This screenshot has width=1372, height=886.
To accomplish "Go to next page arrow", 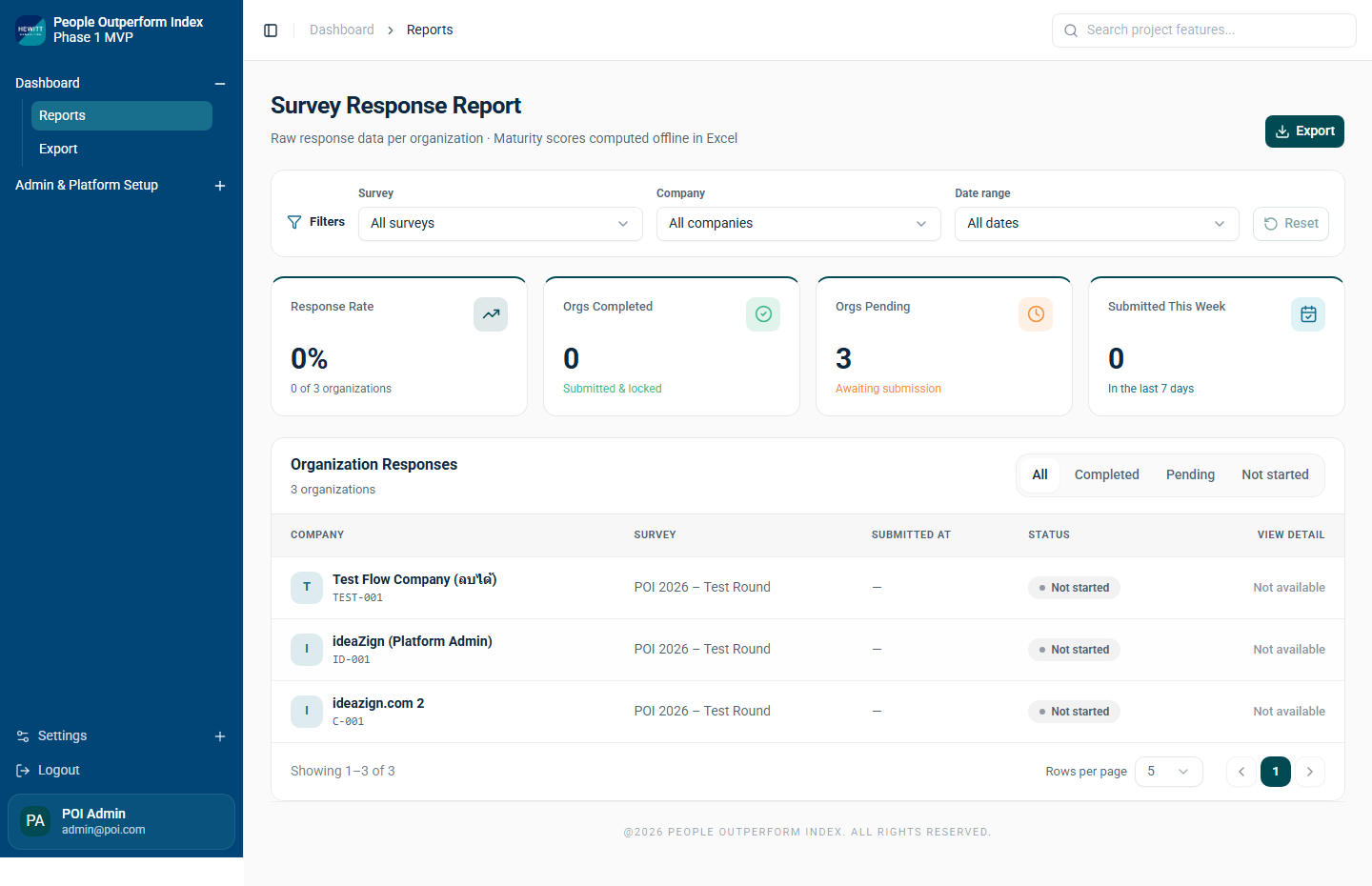I will click(1310, 772).
